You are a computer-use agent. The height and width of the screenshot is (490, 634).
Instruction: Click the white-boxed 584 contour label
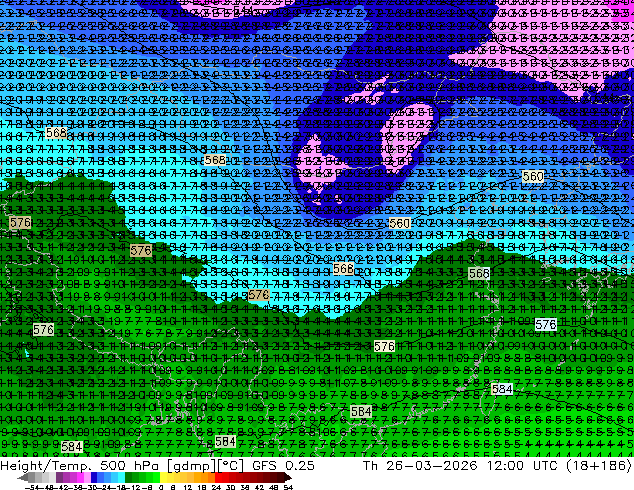(502, 389)
